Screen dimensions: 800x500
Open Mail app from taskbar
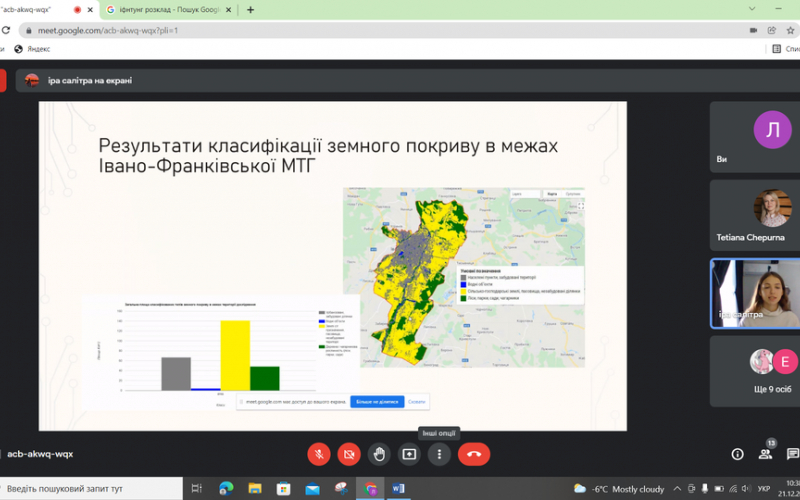(x=312, y=489)
